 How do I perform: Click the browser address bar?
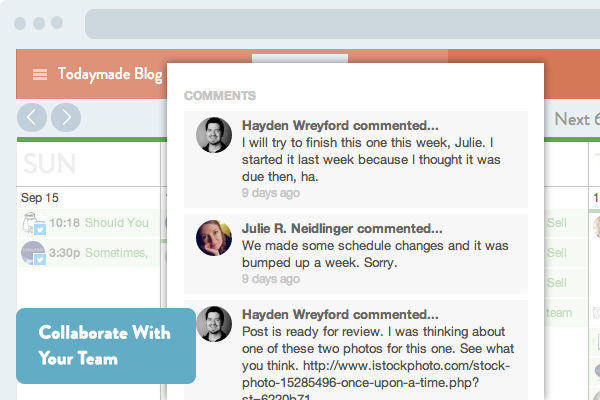342,24
